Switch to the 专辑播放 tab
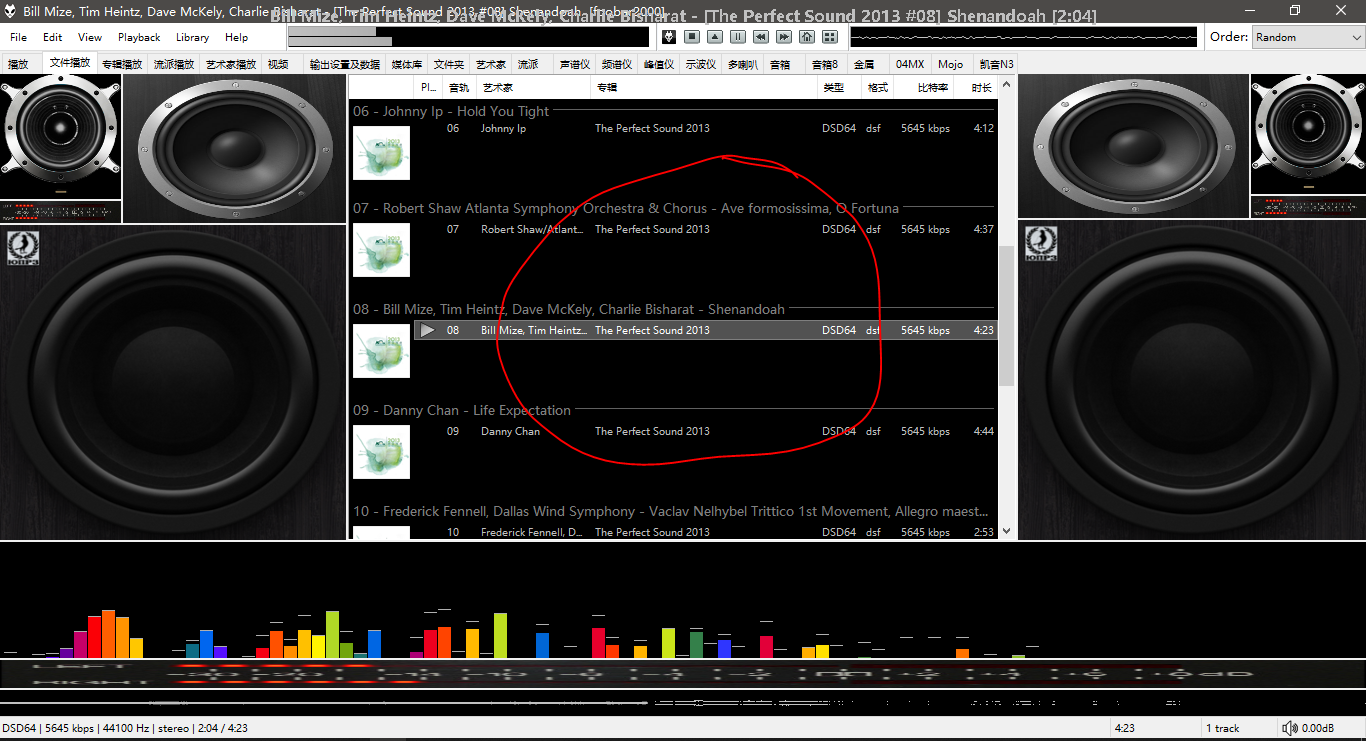The width and height of the screenshot is (1366, 741). tap(122, 64)
